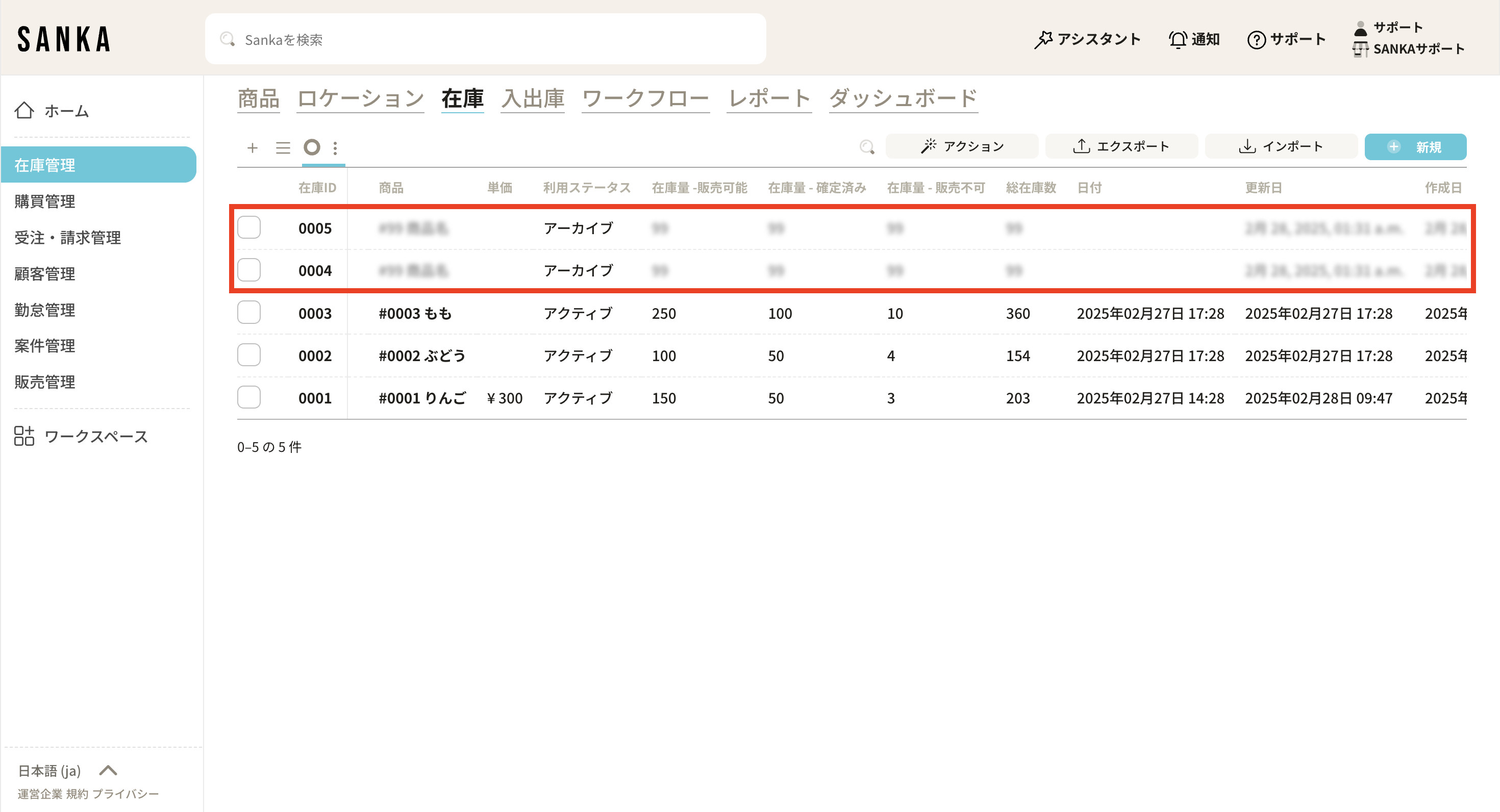Tick the checkbox for row 0001

(248, 397)
